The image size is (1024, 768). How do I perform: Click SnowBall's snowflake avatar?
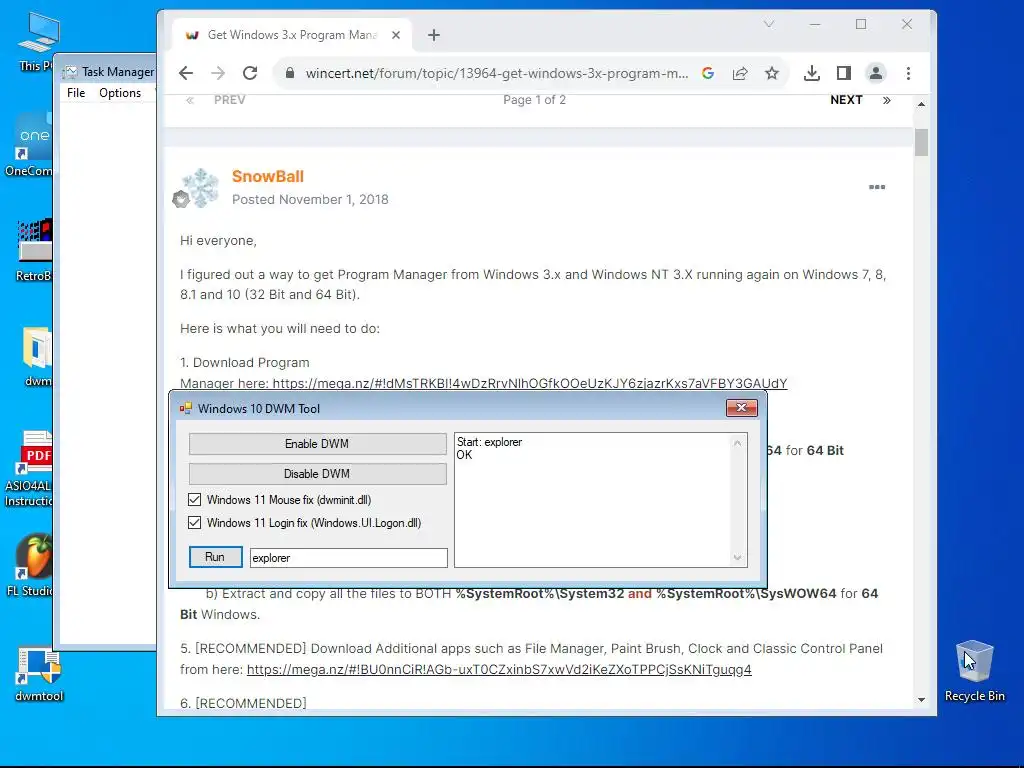click(x=199, y=188)
